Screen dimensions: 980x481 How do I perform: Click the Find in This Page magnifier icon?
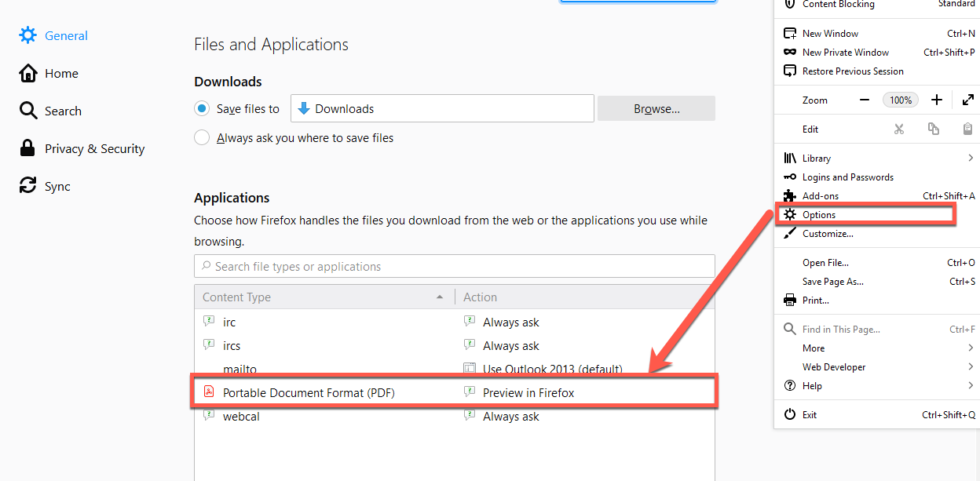[790, 329]
